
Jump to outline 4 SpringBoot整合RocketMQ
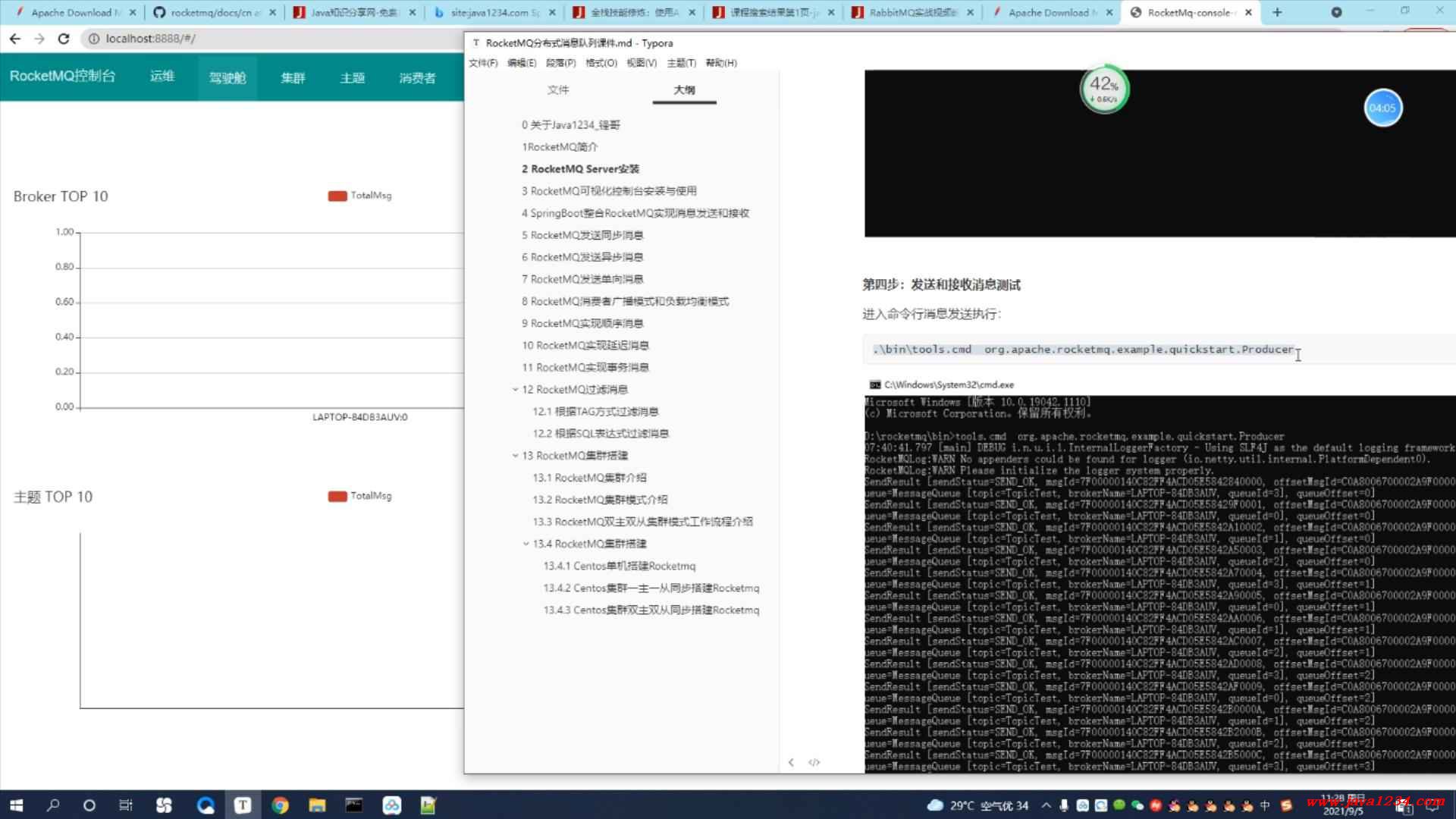coord(635,213)
